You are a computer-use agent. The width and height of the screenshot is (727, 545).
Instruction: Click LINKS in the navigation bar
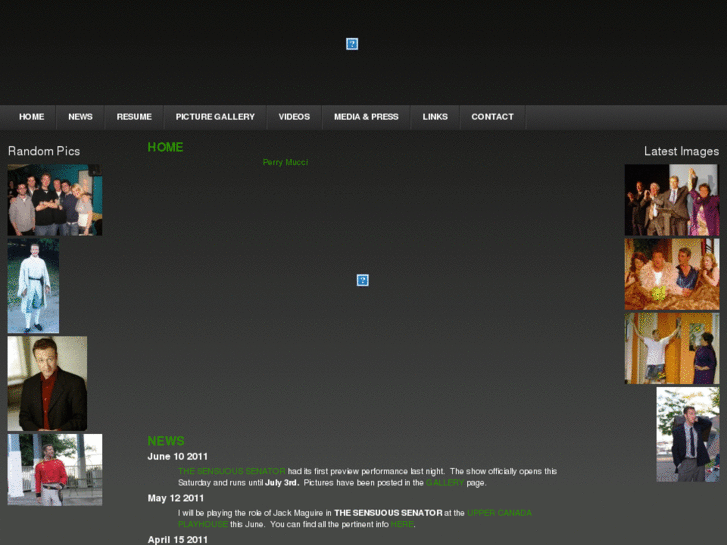(x=435, y=117)
